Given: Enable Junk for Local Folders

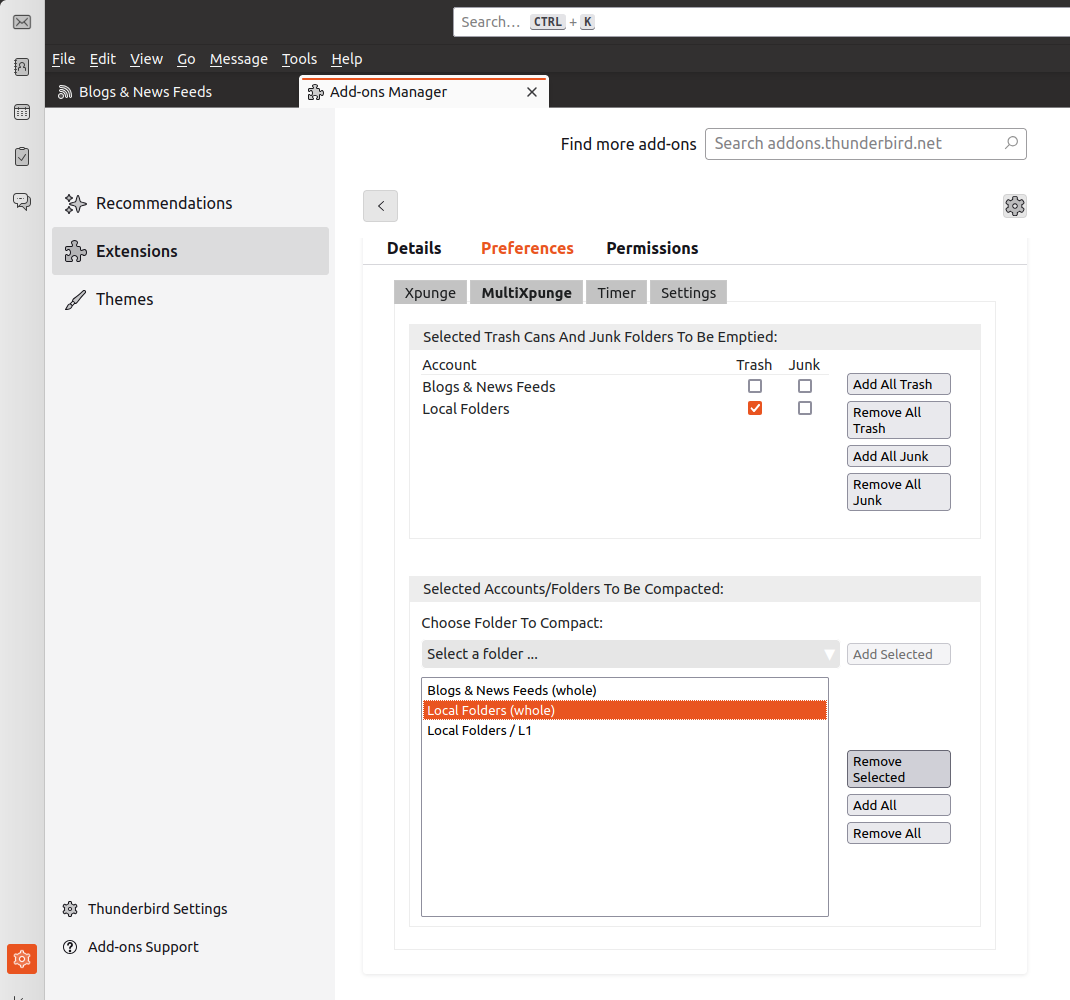Looking at the screenshot, I should coord(805,408).
